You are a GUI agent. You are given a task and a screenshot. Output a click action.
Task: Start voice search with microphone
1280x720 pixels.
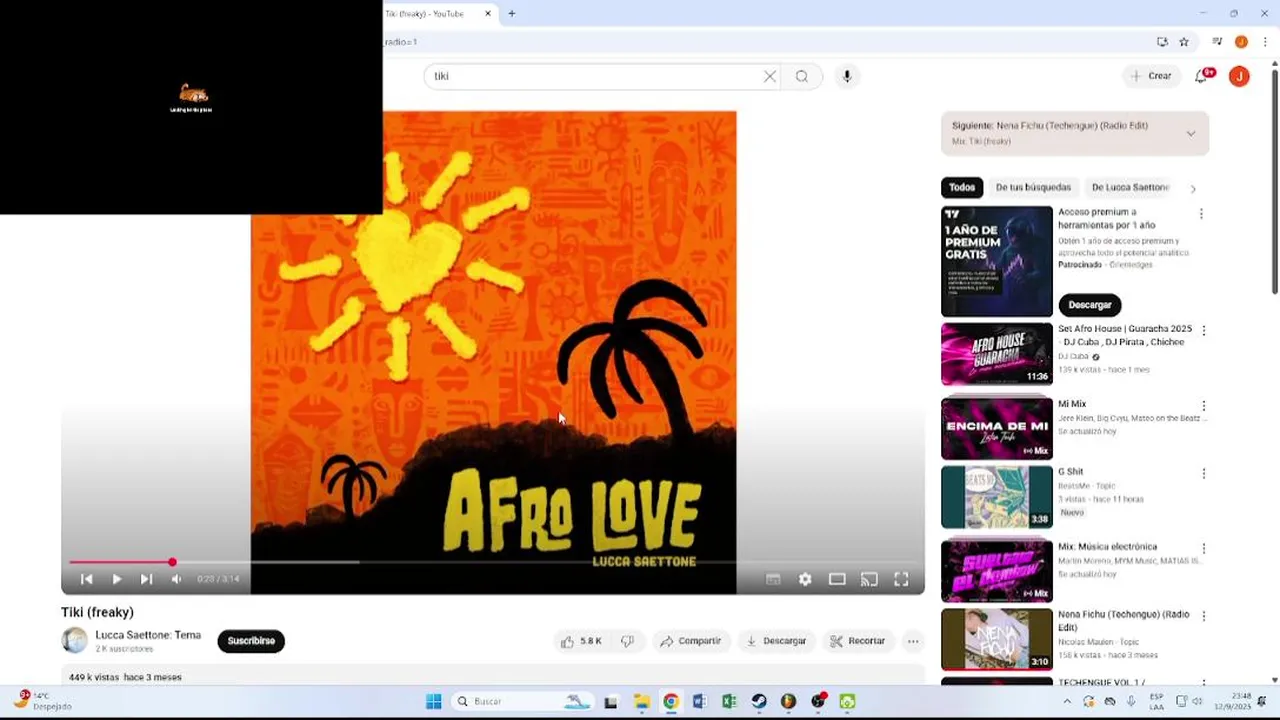pyautogui.click(x=847, y=76)
